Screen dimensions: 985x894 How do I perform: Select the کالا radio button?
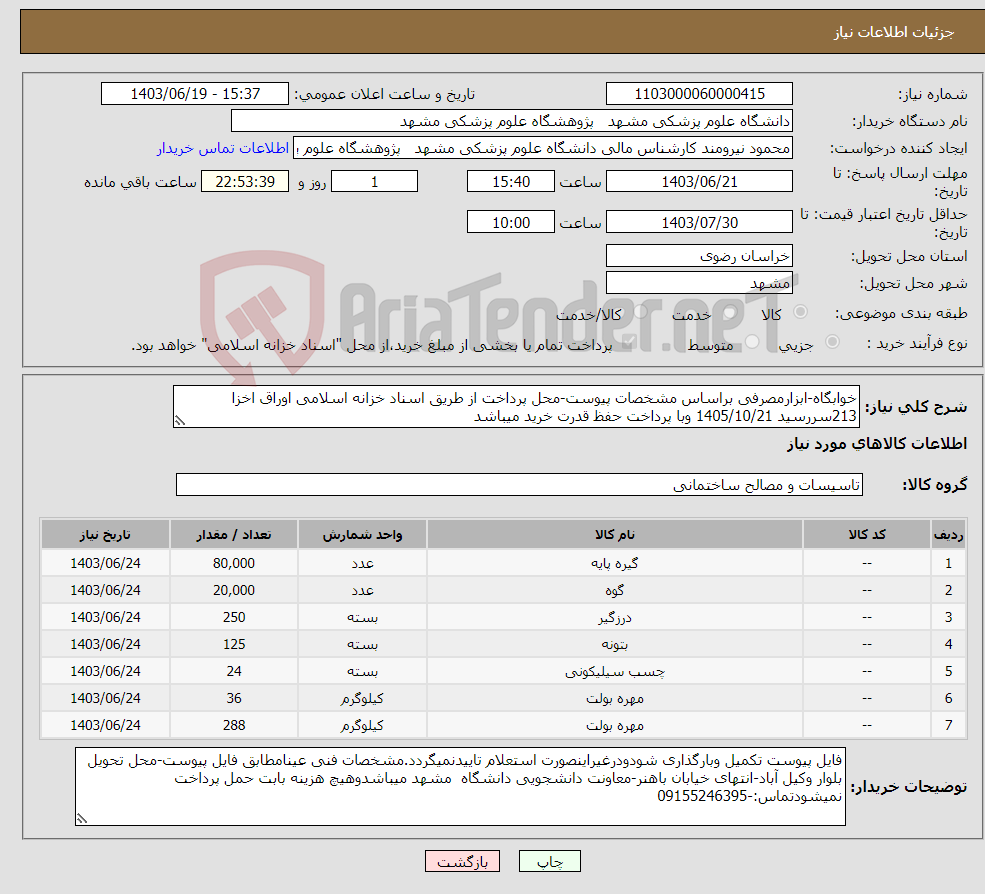(800, 312)
